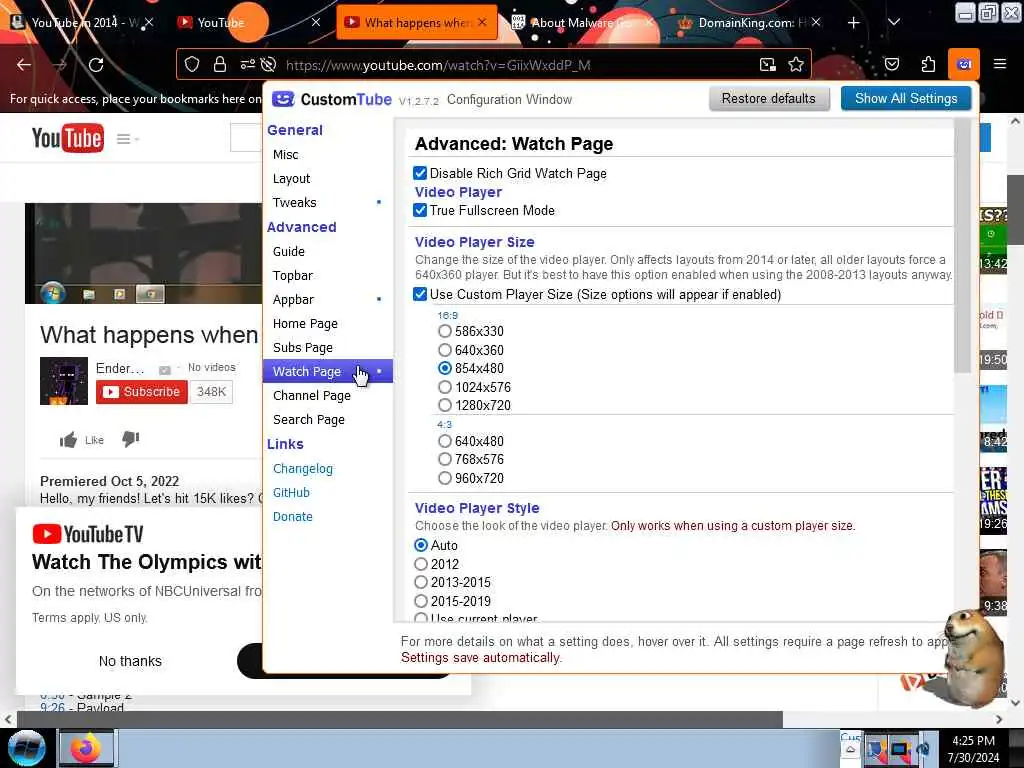
Task: Open the Windows Start orb
Action: point(26,748)
